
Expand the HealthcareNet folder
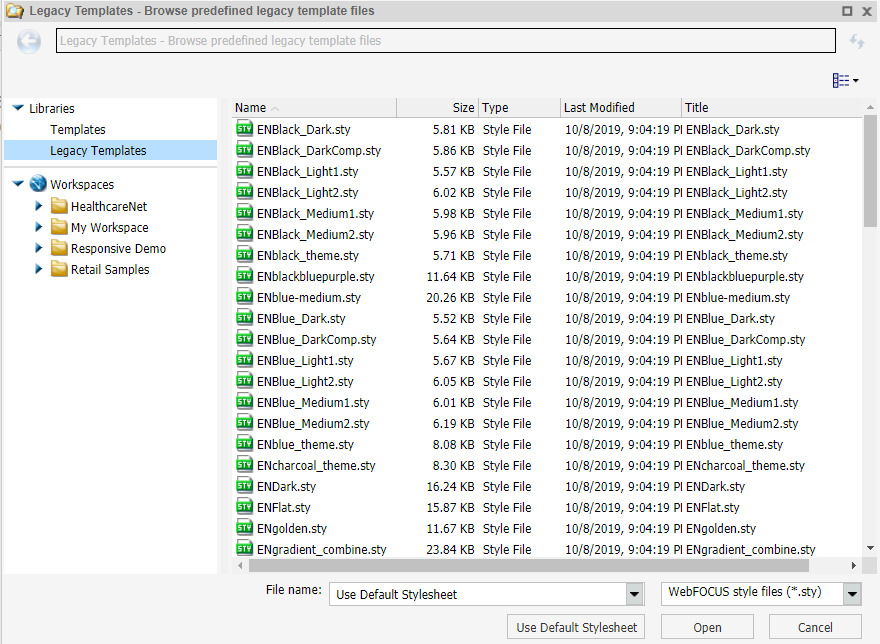click(39, 206)
